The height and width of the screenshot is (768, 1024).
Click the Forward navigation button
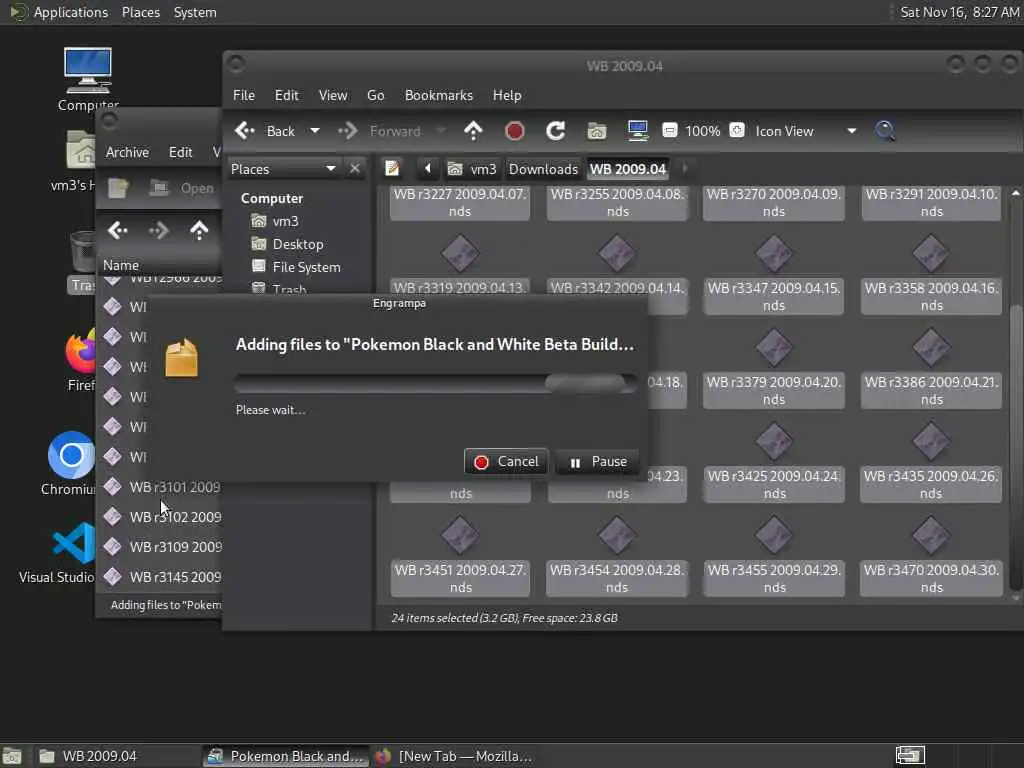pos(379,131)
